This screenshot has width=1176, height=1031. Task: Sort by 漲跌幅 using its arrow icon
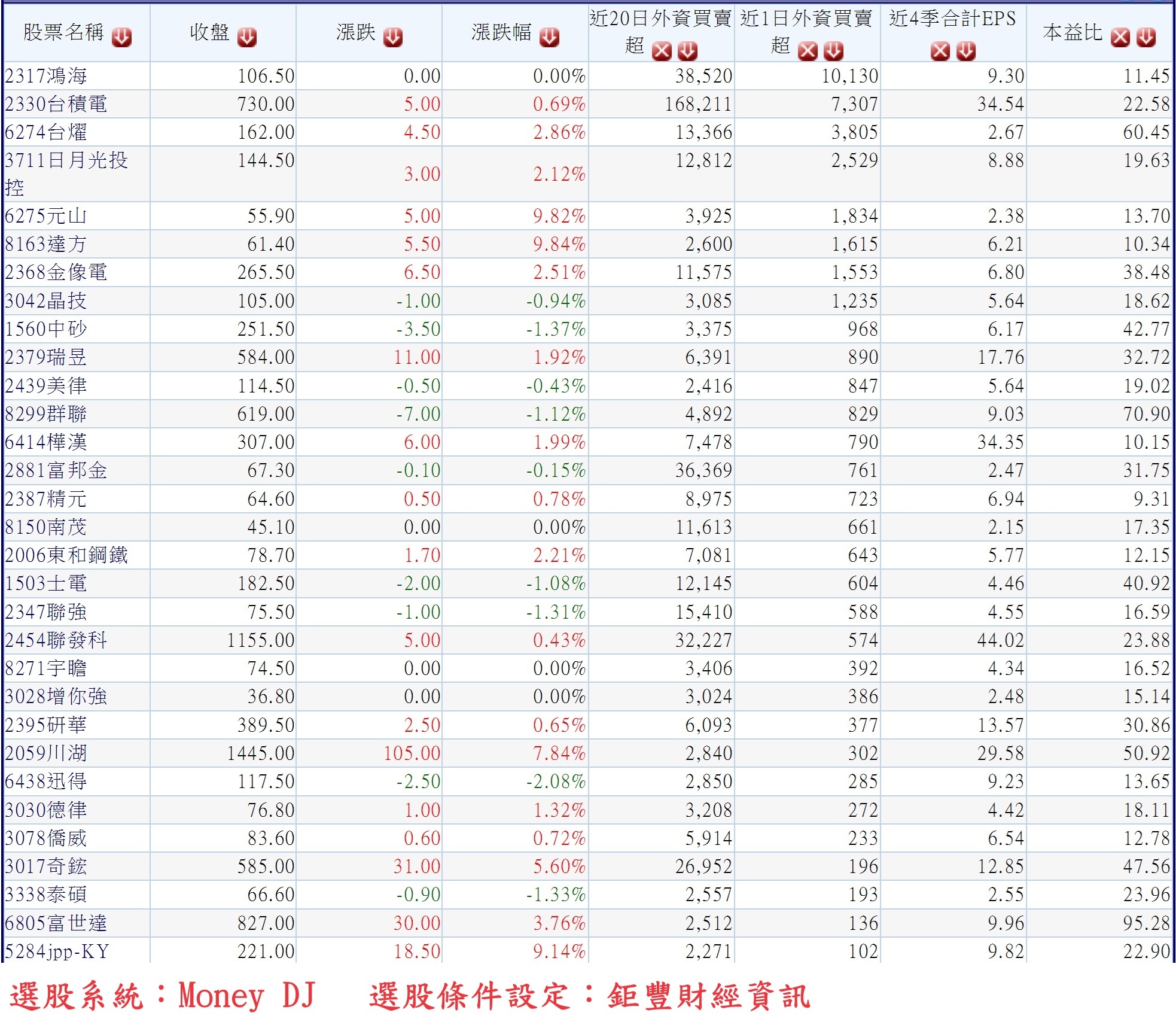click(549, 38)
